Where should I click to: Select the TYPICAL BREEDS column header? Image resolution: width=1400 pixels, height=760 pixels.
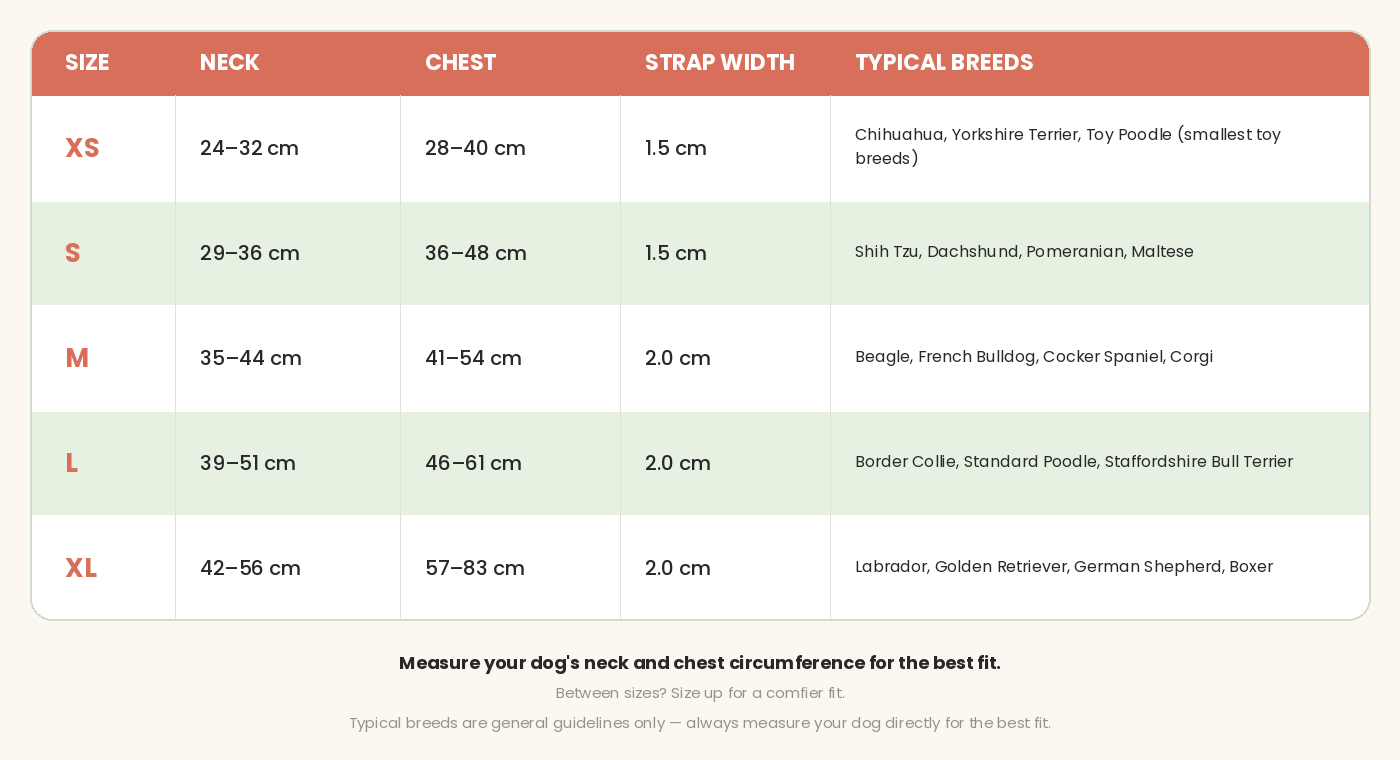(944, 62)
